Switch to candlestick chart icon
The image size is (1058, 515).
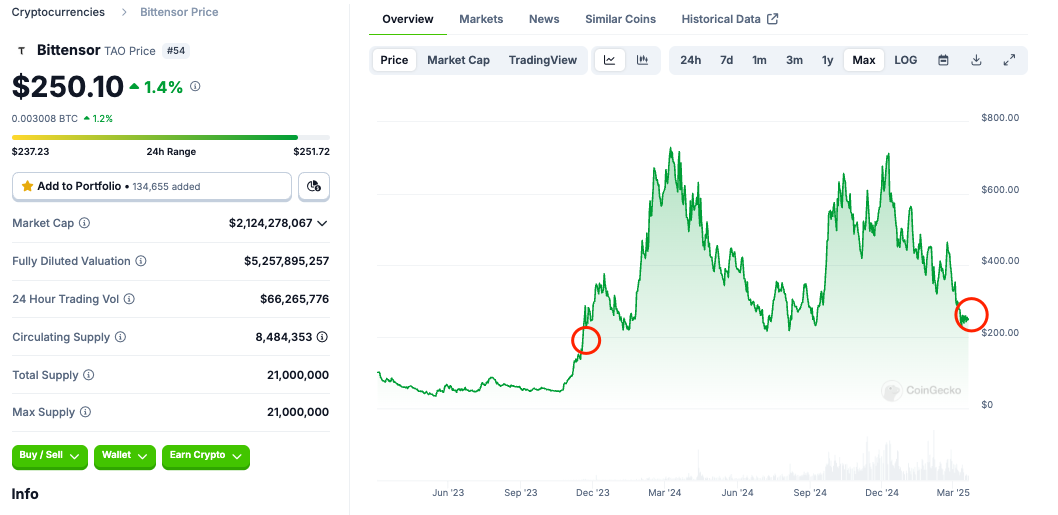642,60
